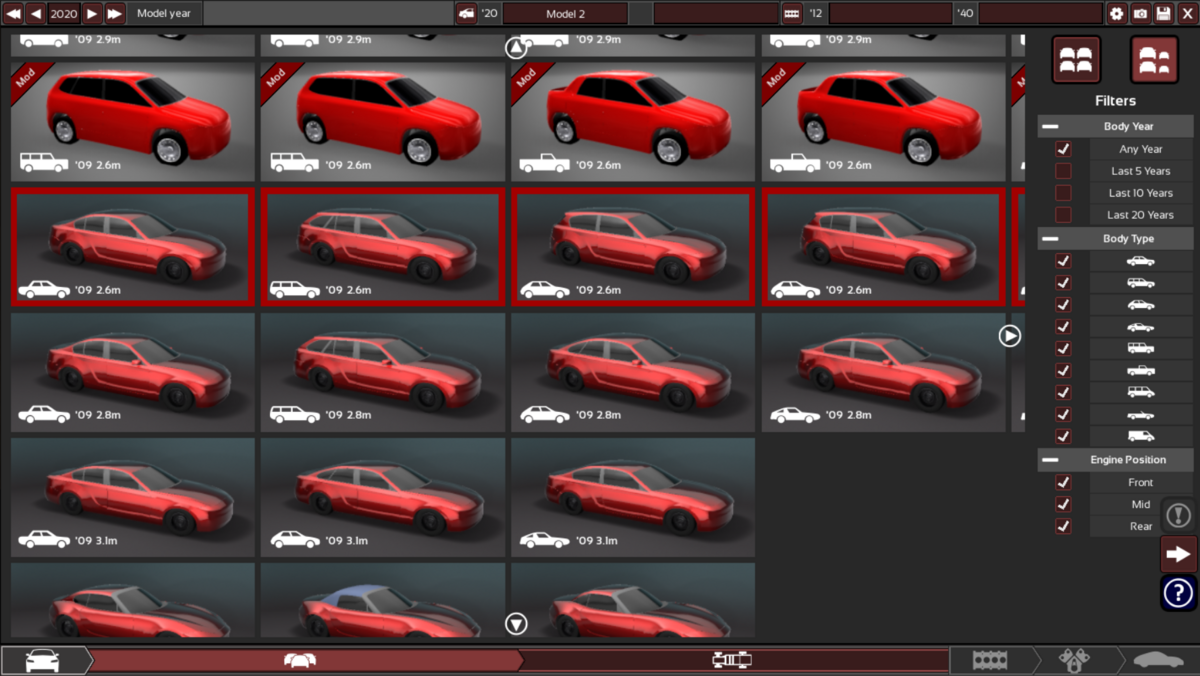Save using the disk icon
Viewport: 1200px width, 676px height.
click(1162, 13)
